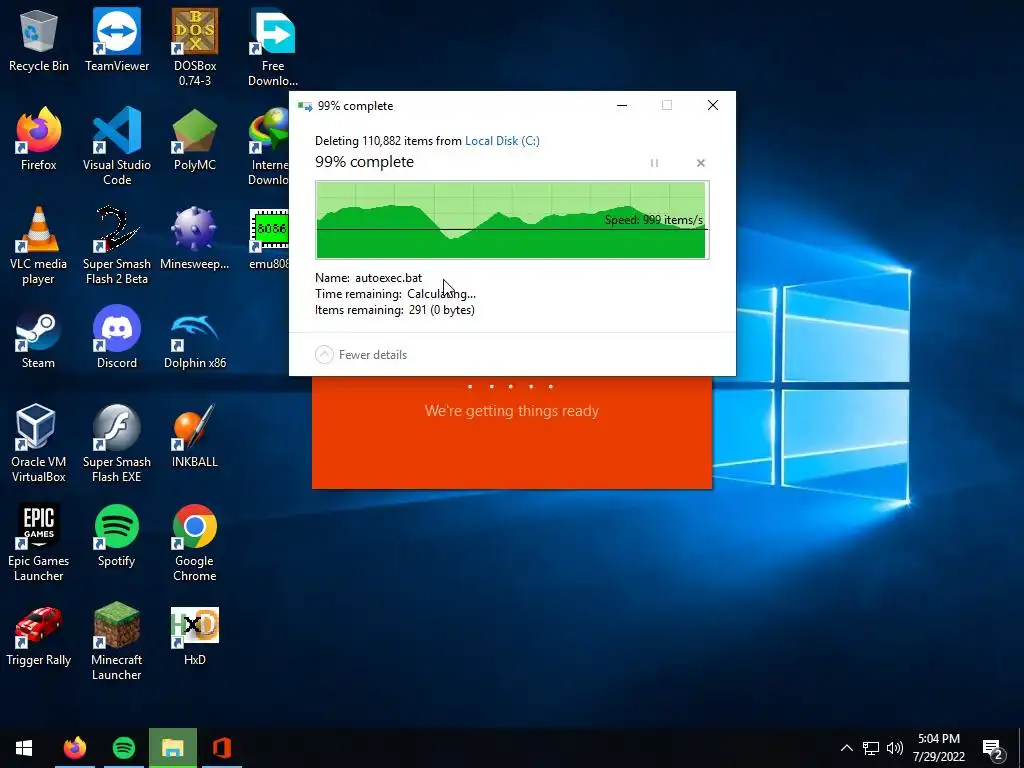This screenshot has width=1024, height=768.
Task: Launch Spotify from the desktop
Action: click(x=117, y=536)
